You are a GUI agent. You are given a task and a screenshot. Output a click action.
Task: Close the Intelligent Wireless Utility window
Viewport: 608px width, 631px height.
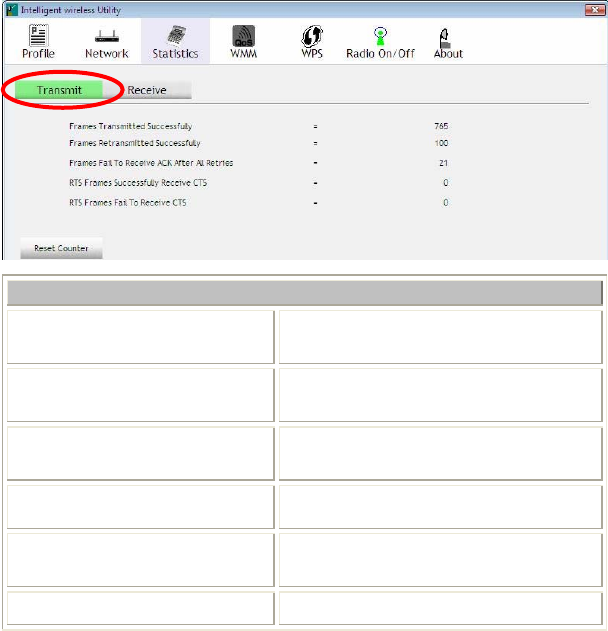click(x=595, y=10)
